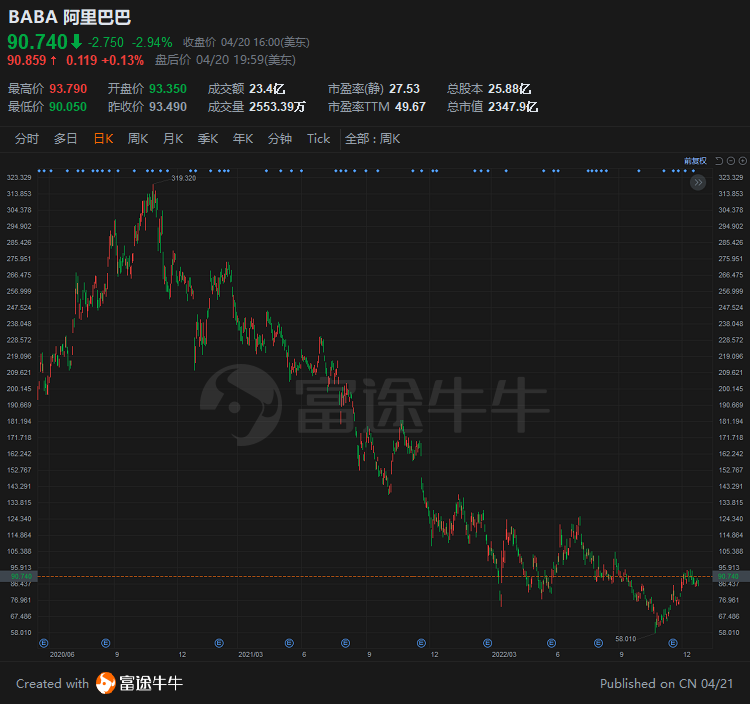
Task: Click the +0.13% after-hours change
Action: click(123, 60)
